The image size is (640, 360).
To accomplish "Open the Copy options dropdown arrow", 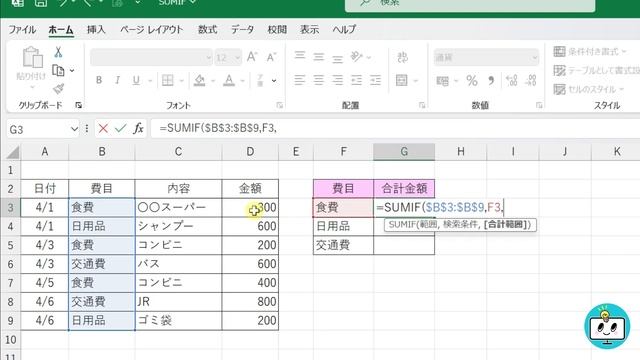I will [72, 71].
